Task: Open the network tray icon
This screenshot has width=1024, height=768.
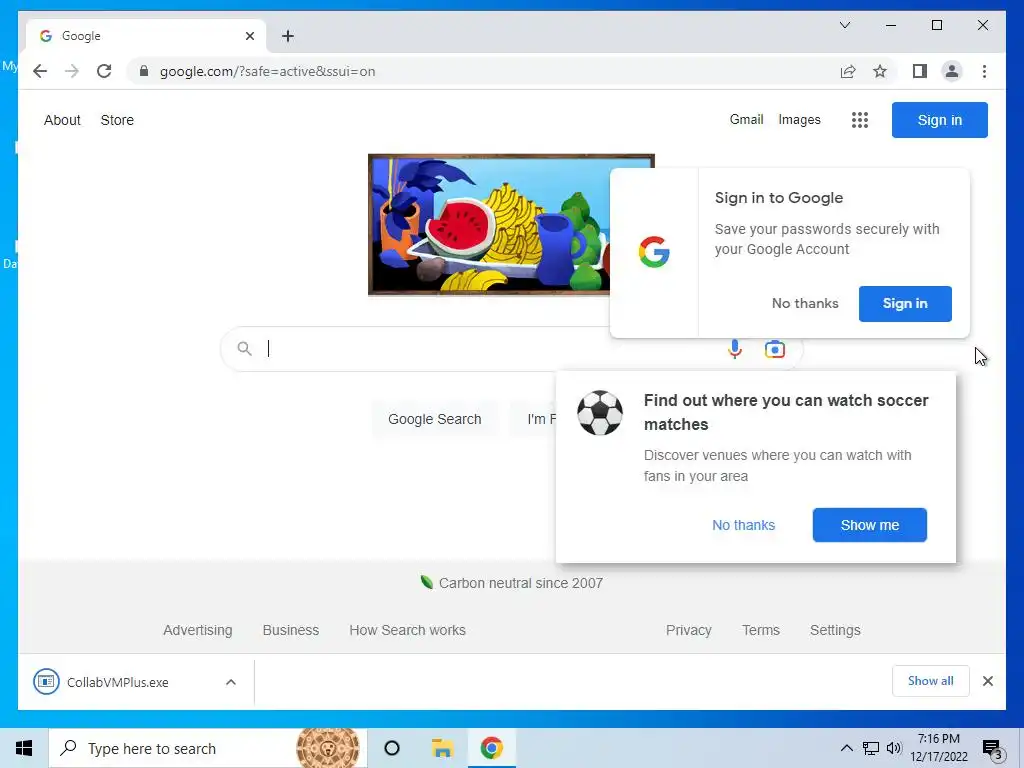Action: 871,748
